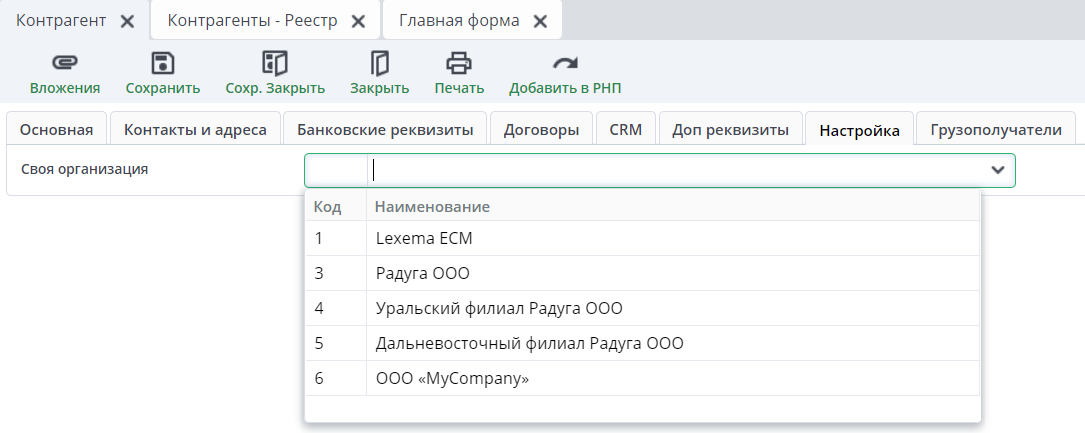Click the Добавить в РНП arrow icon
This screenshot has height=433, width=1085.
point(565,64)
